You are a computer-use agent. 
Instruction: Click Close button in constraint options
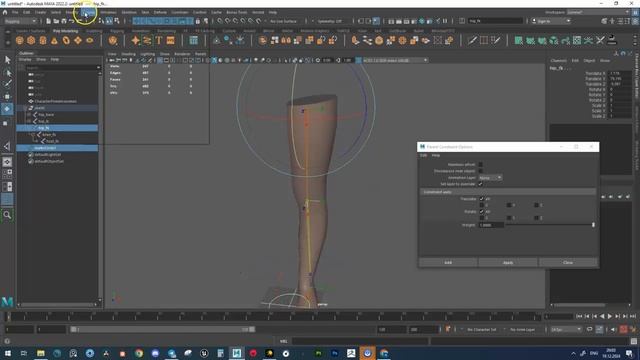pos(568,262)
